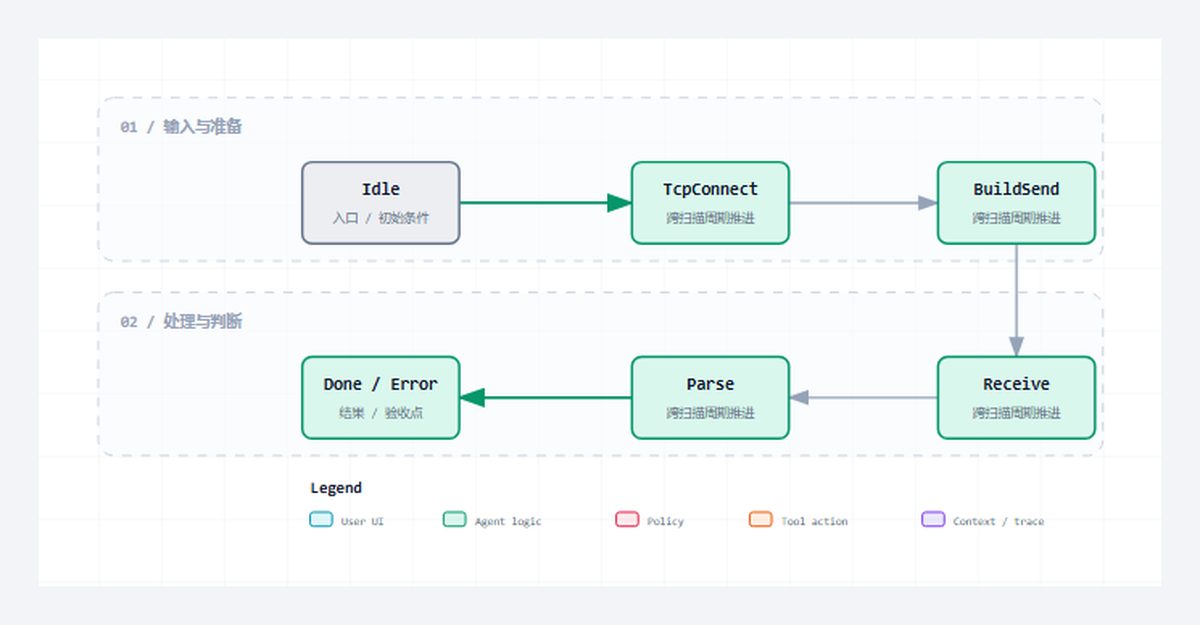Click the Parse node

(x=710, y=398)
